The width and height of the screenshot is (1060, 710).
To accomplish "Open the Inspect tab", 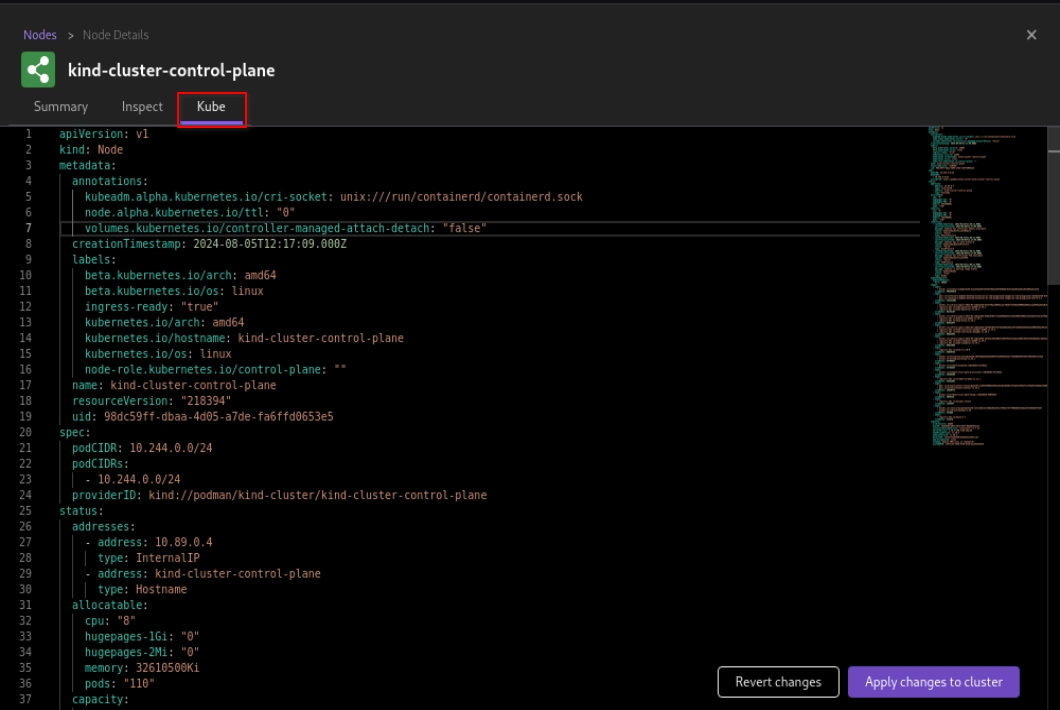I will tap(142, 107).
